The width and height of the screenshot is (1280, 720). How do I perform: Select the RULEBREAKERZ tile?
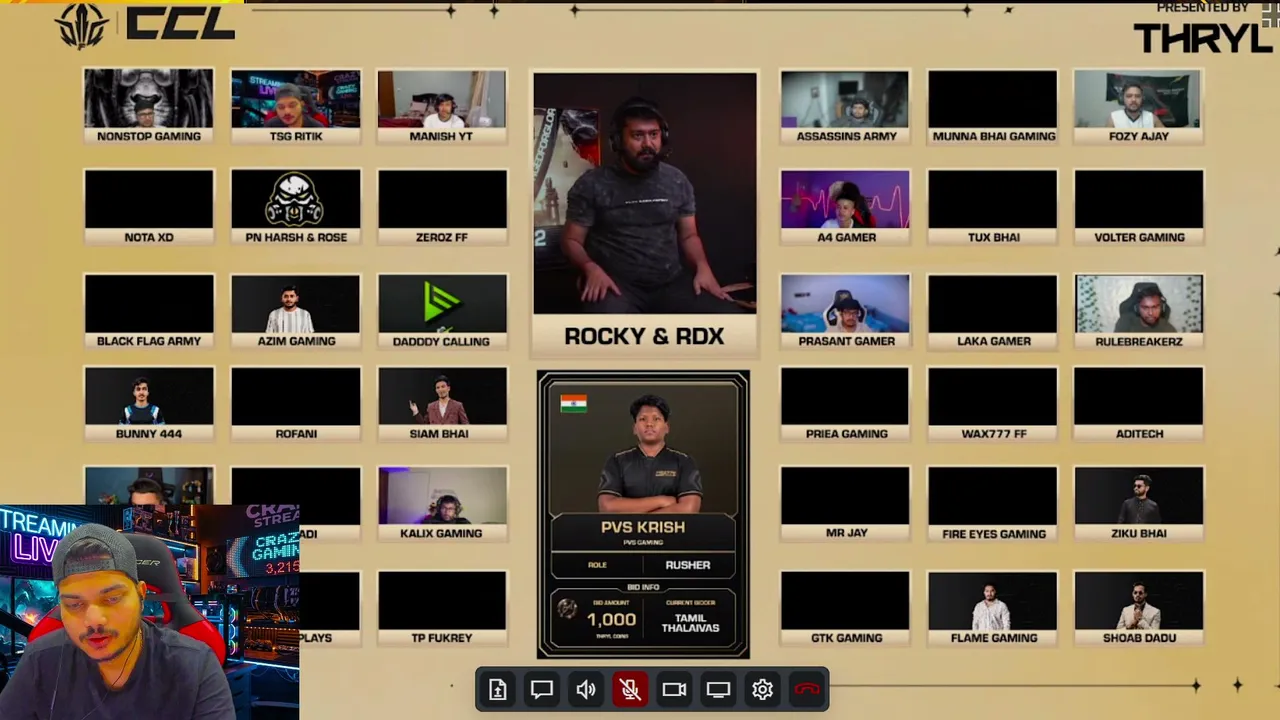pyautogui.click(x=1139, y=311)
